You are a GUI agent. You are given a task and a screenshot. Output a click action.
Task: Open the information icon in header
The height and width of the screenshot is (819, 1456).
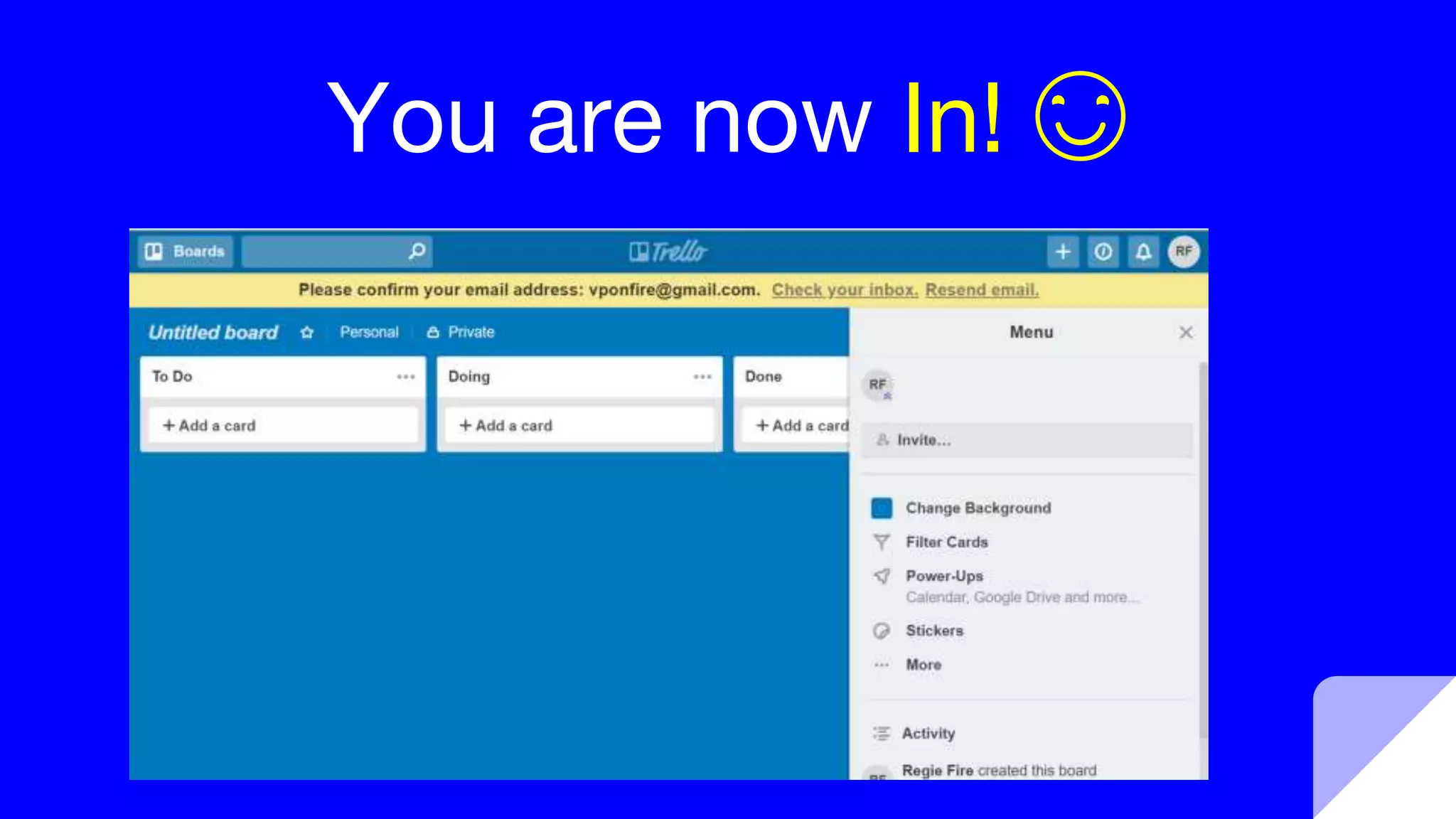tap(1103, 252)
